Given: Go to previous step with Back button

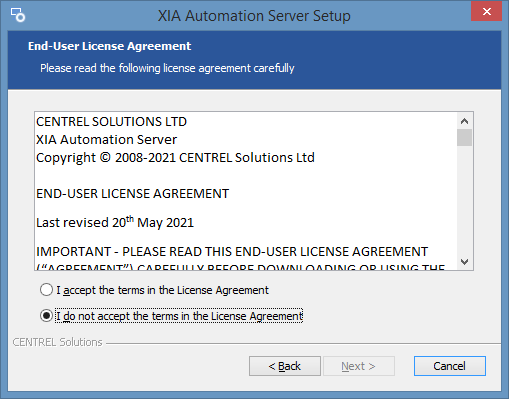Looking at the screenshot, I should click(x=285, y=366).
